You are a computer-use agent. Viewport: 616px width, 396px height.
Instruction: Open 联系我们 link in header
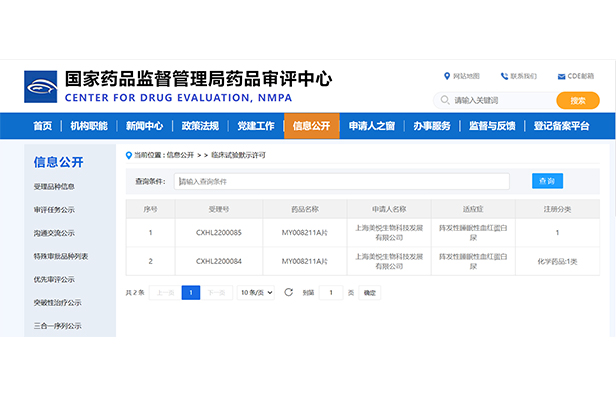[x=523, y=76]
